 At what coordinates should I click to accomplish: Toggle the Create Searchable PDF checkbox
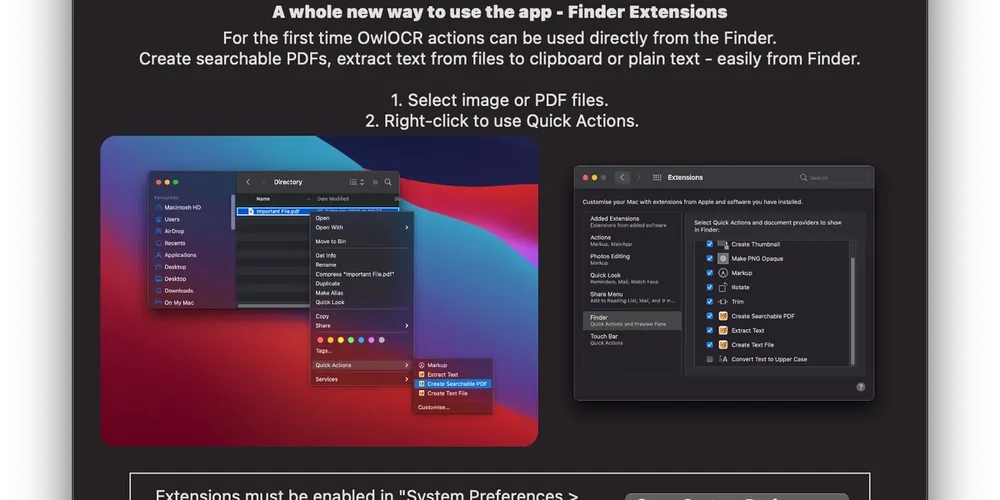coord(709,316)
